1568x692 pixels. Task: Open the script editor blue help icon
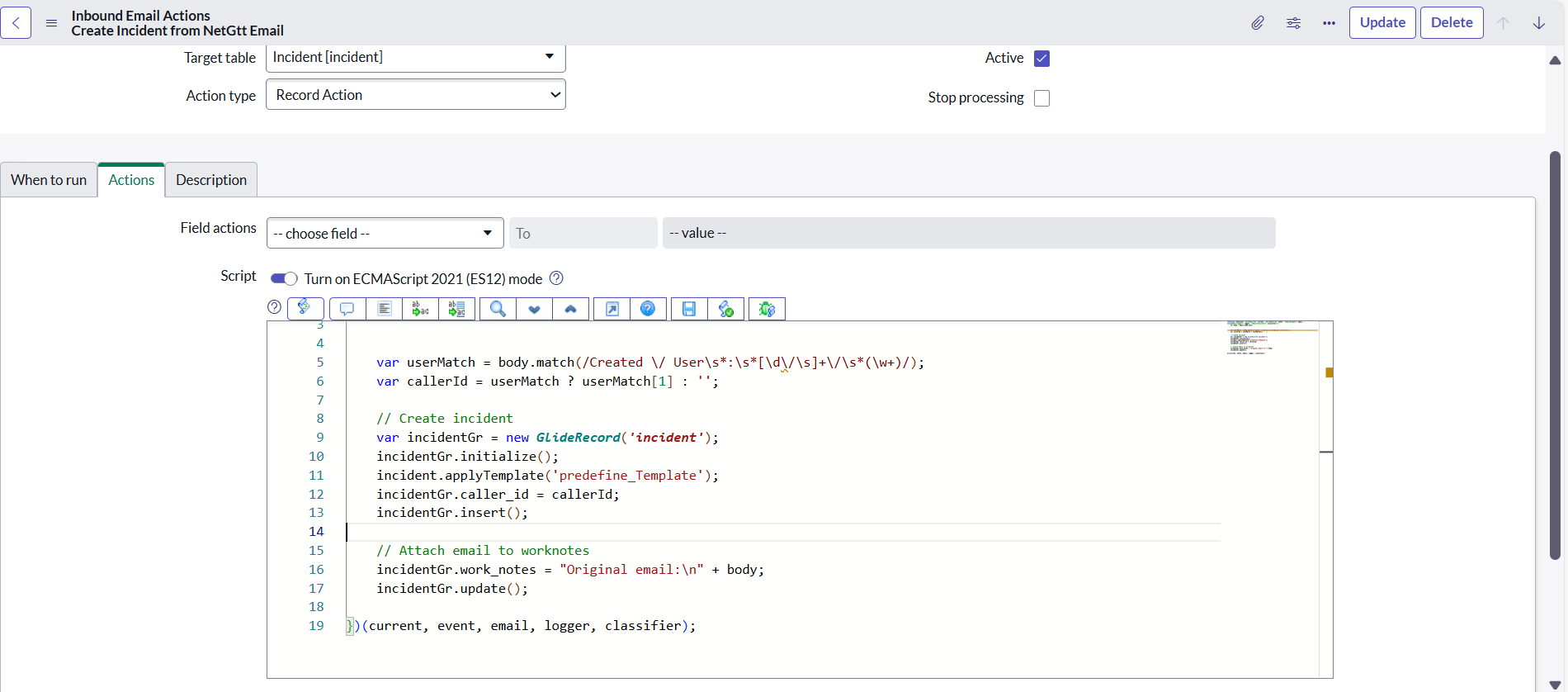pos(648,309)
